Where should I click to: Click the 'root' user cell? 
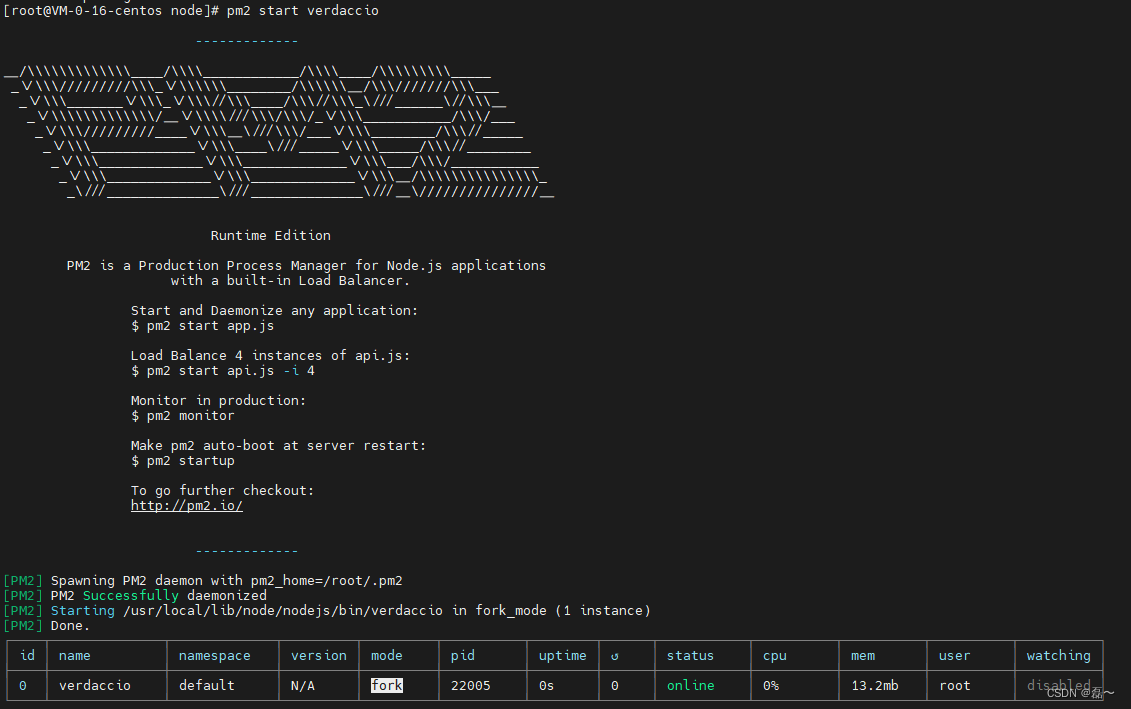click(955, 685)
